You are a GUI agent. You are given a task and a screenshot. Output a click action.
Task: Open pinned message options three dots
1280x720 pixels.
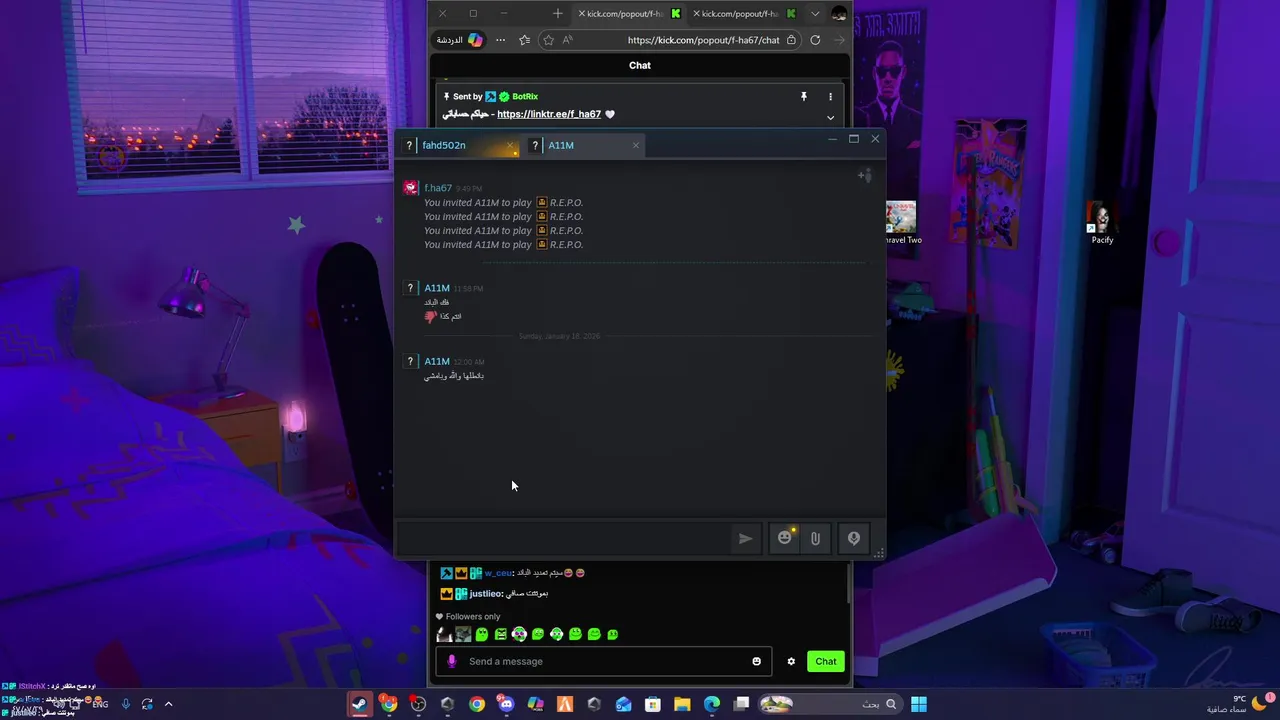coord(830,97)
